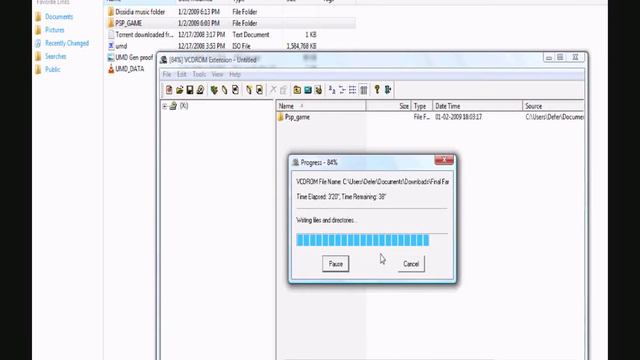Sort by the Size column header

click(388, 106)
